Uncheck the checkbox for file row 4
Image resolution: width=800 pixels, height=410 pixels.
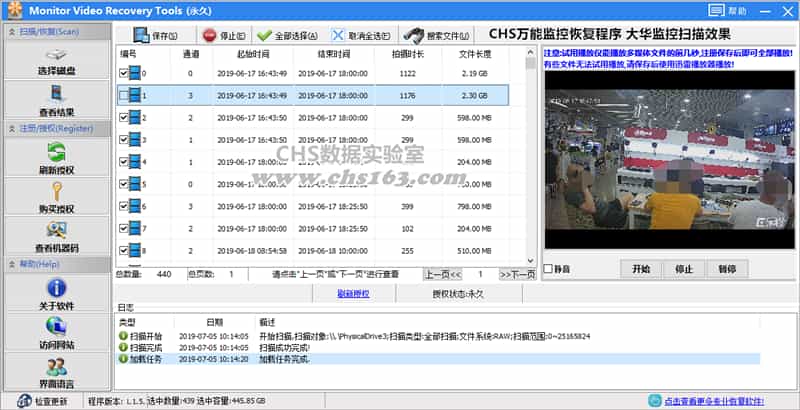tap(123, 162)
